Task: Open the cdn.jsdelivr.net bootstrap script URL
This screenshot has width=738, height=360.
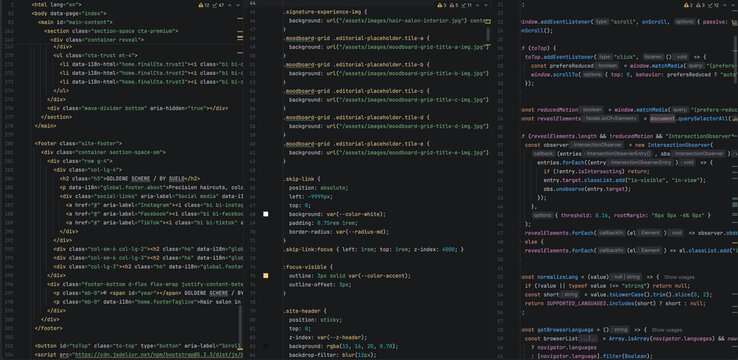Action: click(x=159, y=355)
